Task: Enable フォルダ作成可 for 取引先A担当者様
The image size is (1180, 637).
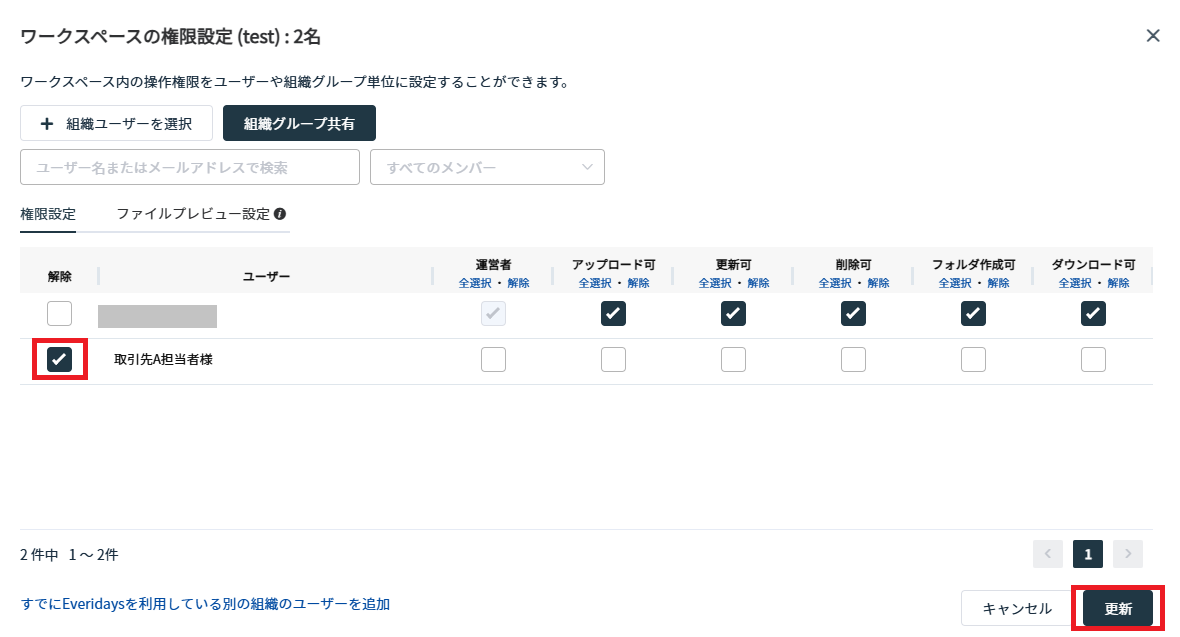Action: 973,360
